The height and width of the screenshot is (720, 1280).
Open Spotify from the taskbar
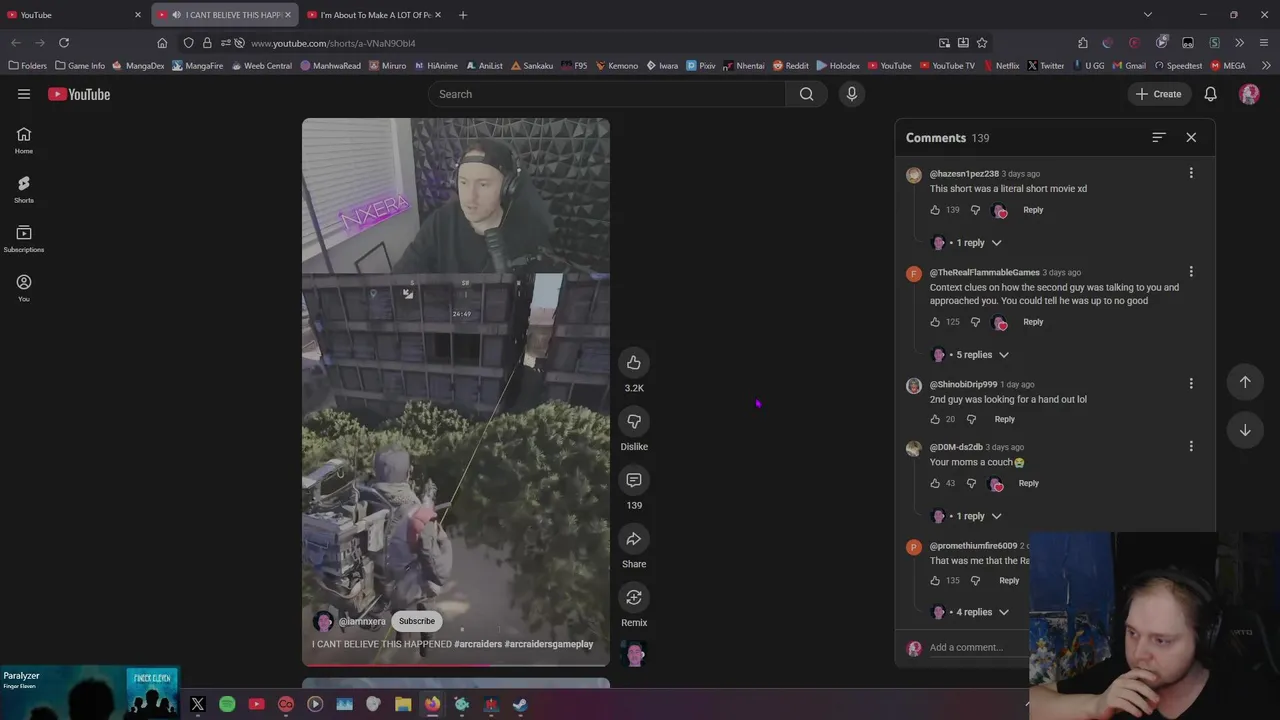click(x=227, y=704)
